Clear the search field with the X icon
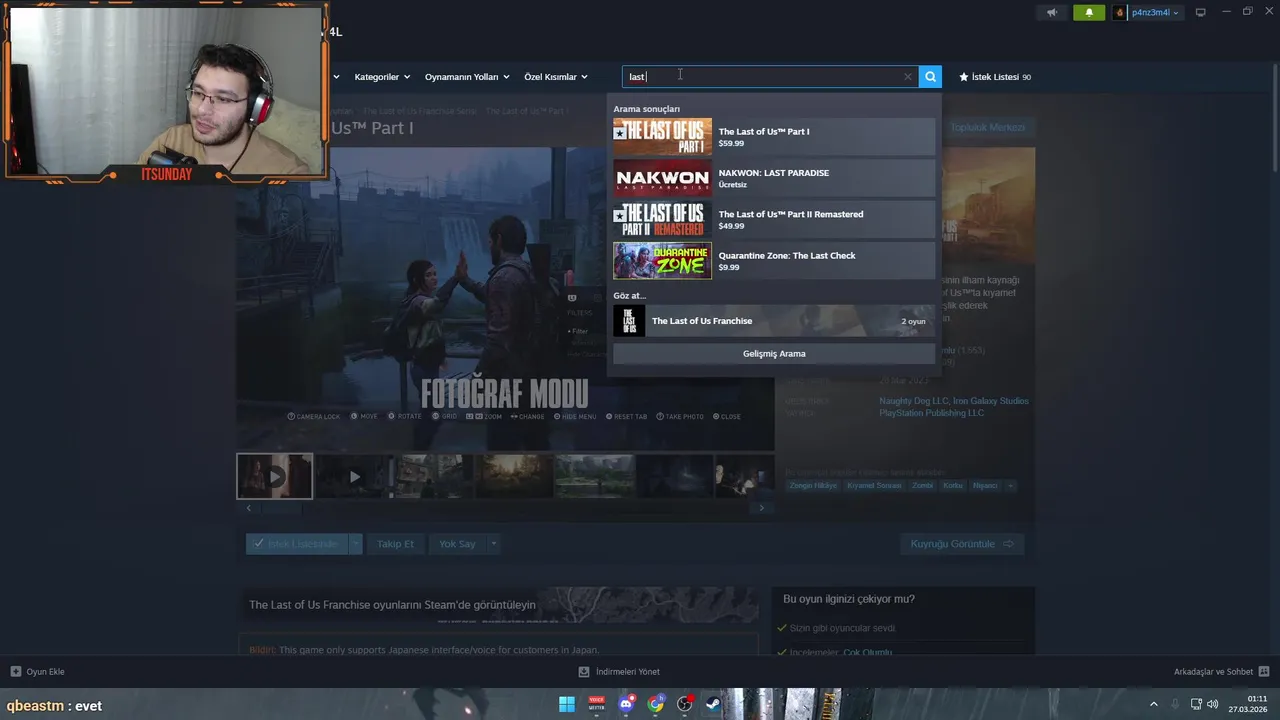This screenshot has height=720, width=1280. (x=908, y=77)
